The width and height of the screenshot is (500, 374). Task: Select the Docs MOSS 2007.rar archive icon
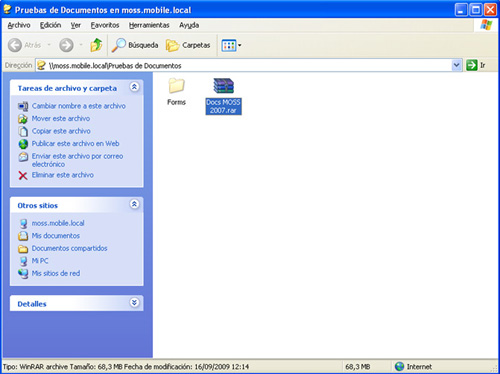[x=223, y=86]
